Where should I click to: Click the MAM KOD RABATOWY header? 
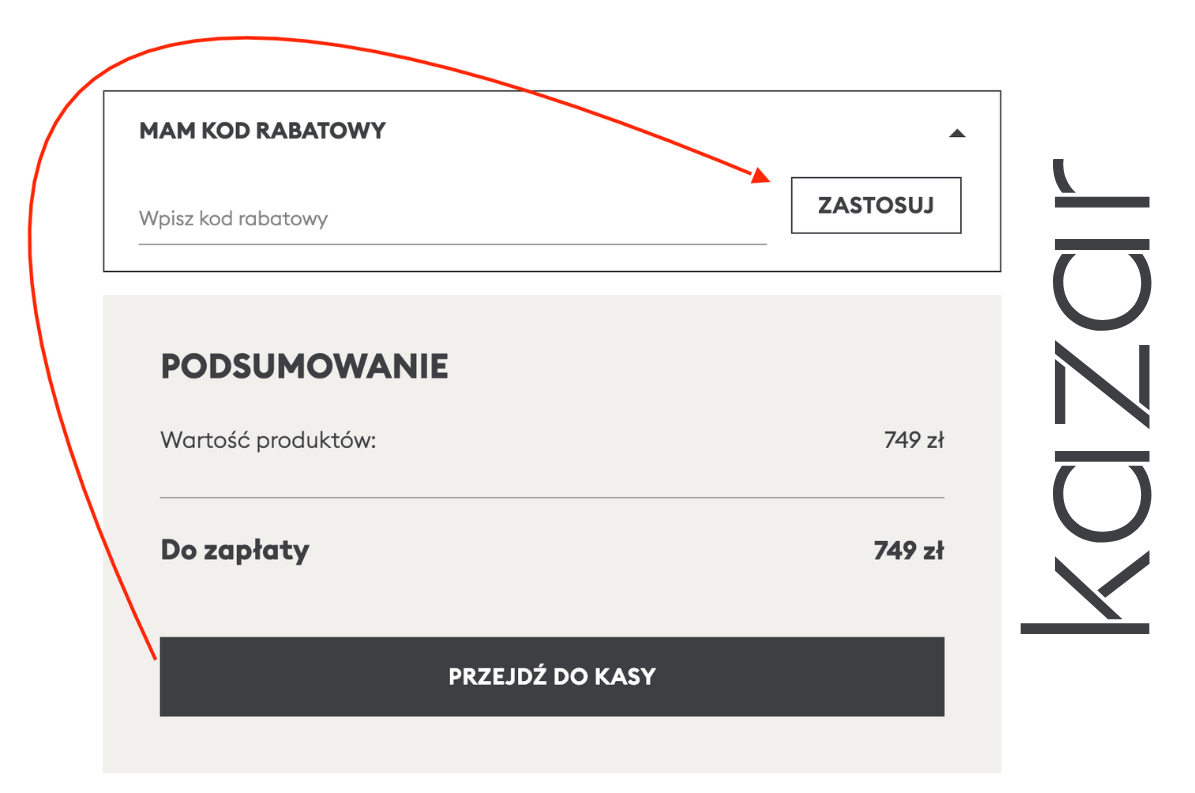coord(262,131)
